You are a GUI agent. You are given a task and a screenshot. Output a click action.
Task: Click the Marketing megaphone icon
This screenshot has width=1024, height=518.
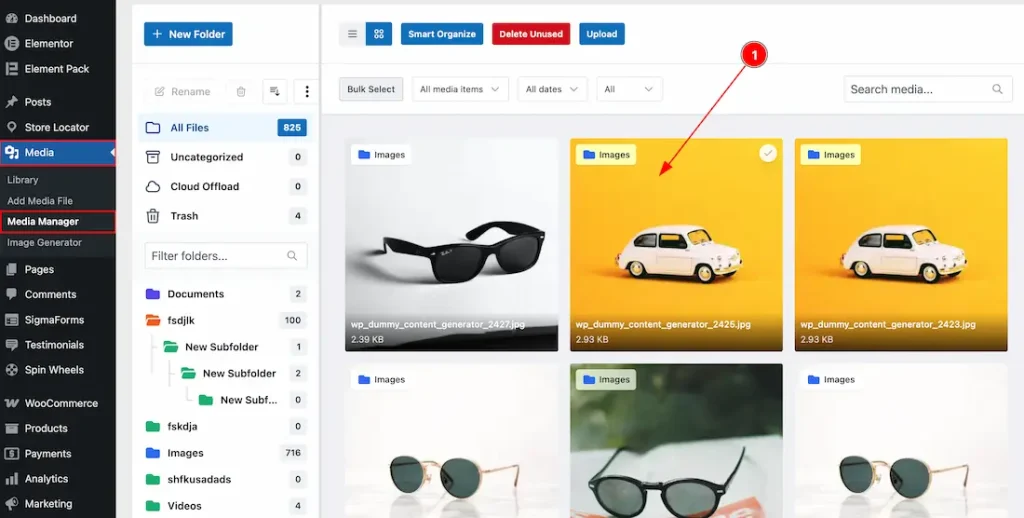click(11, 504)
